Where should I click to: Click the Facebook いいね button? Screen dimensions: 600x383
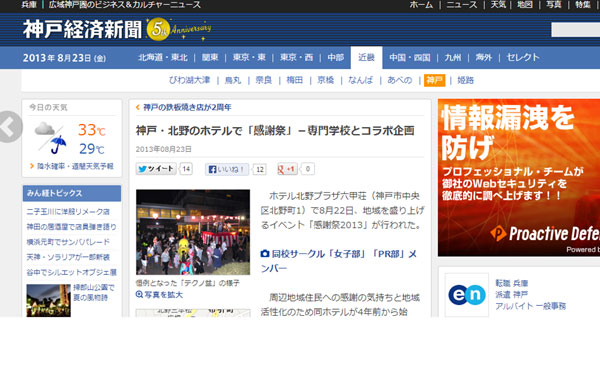pos(227,169)
